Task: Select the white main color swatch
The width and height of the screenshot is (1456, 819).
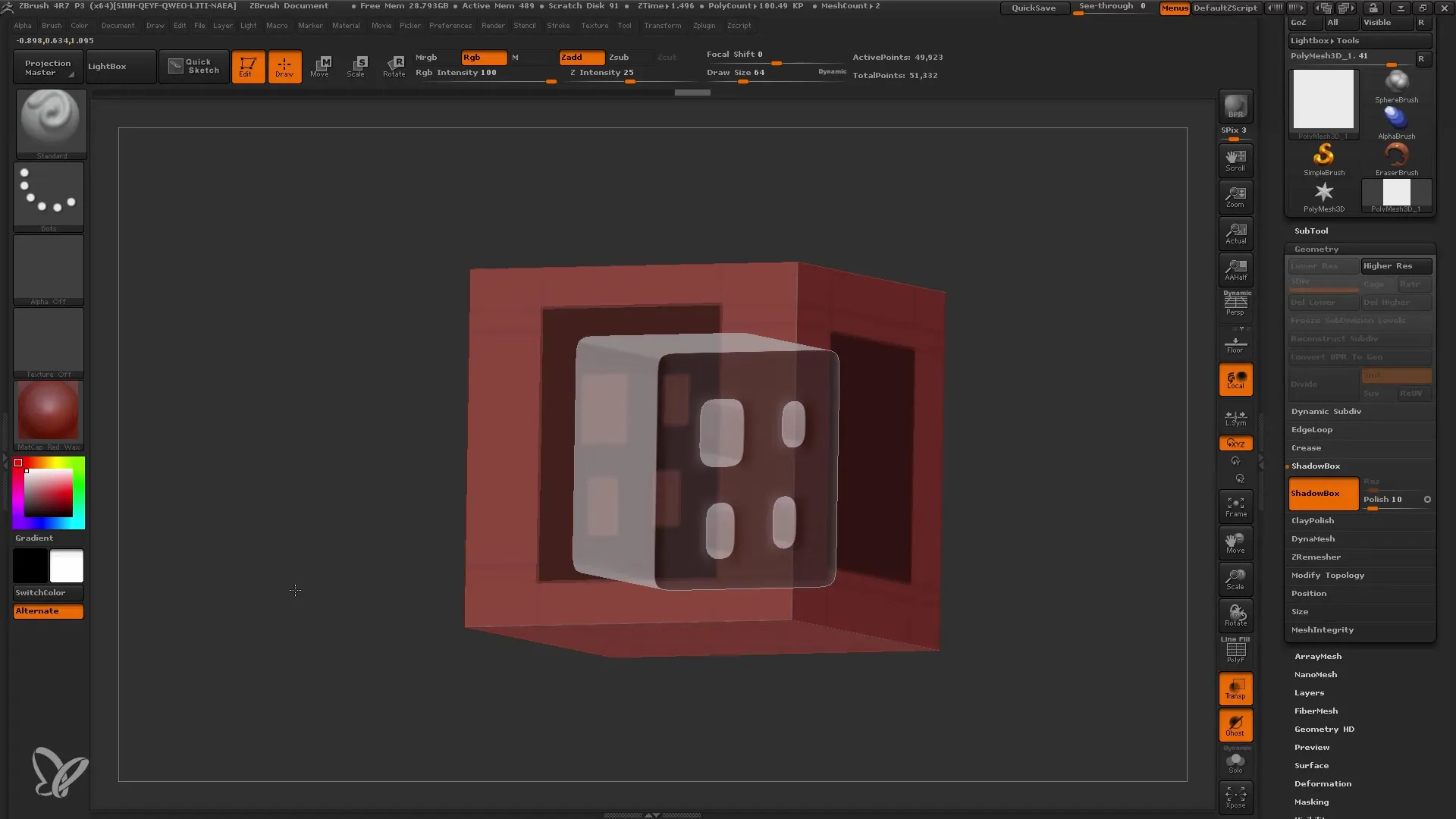Action: coord(67,566)
